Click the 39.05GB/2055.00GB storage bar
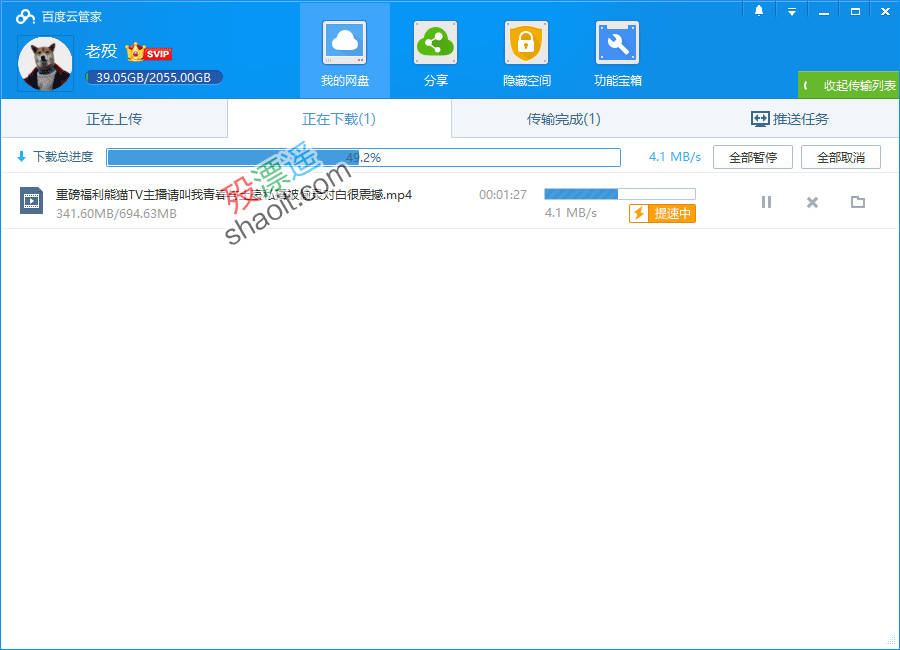Viewport: 900px width, 650px height. coord(154,77)
